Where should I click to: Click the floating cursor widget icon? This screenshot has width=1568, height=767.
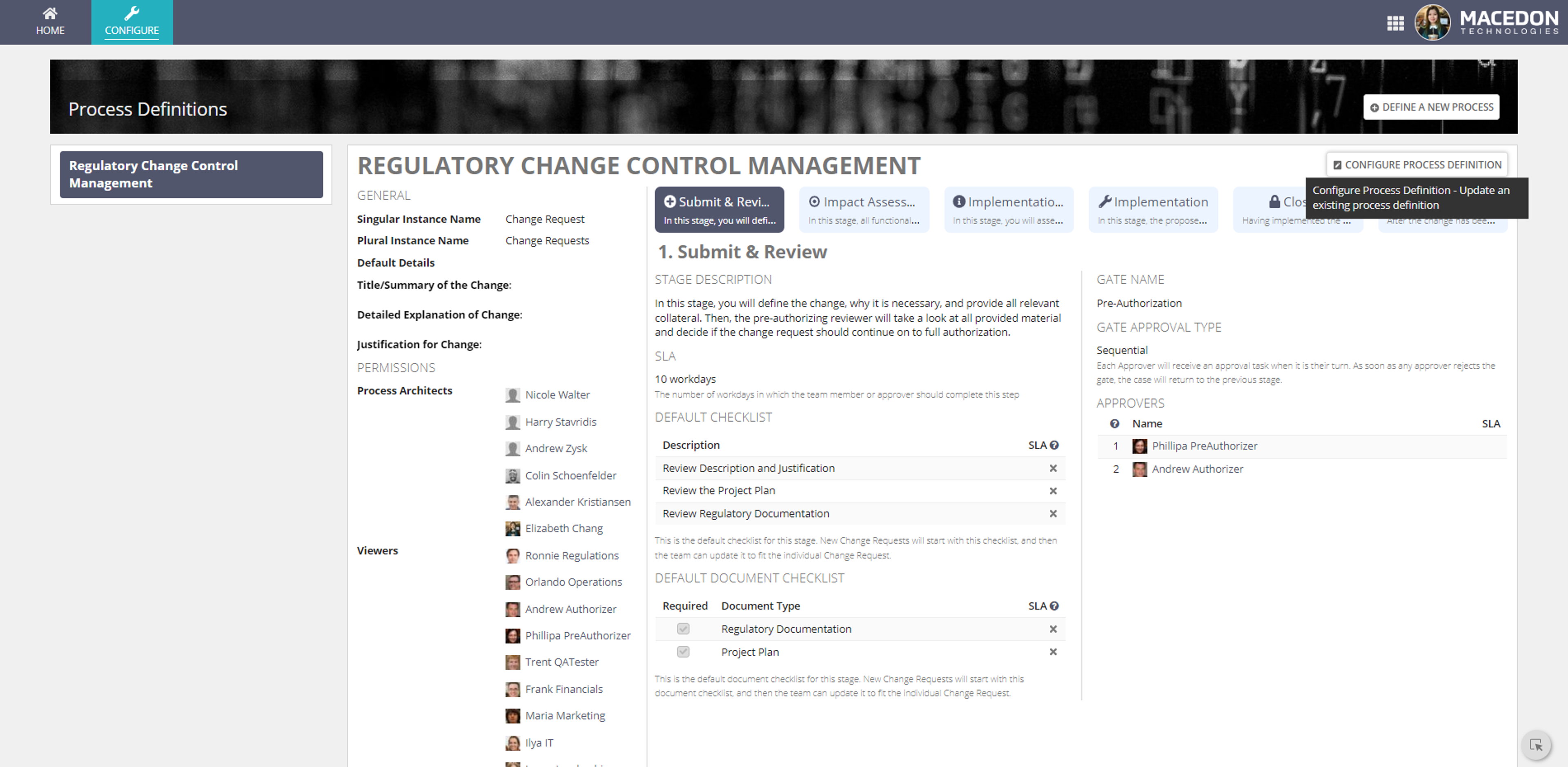tap(1536, 745)
